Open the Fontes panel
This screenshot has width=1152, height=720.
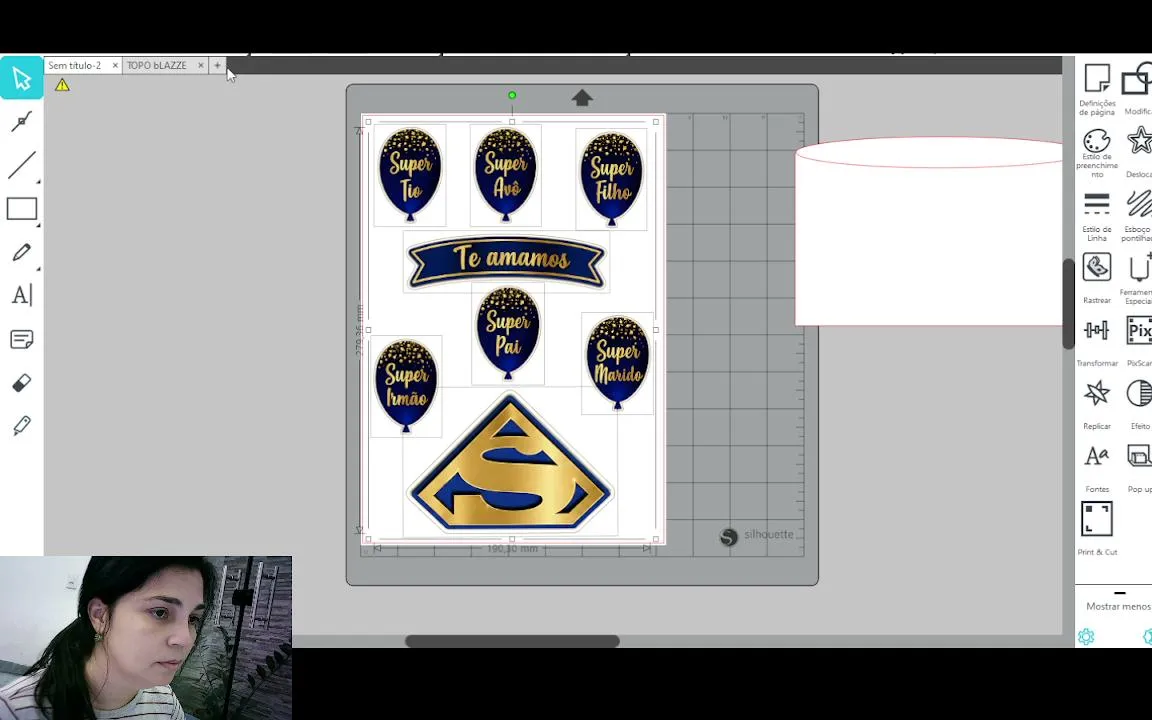pyautogui.click(x=1097, y=468)
